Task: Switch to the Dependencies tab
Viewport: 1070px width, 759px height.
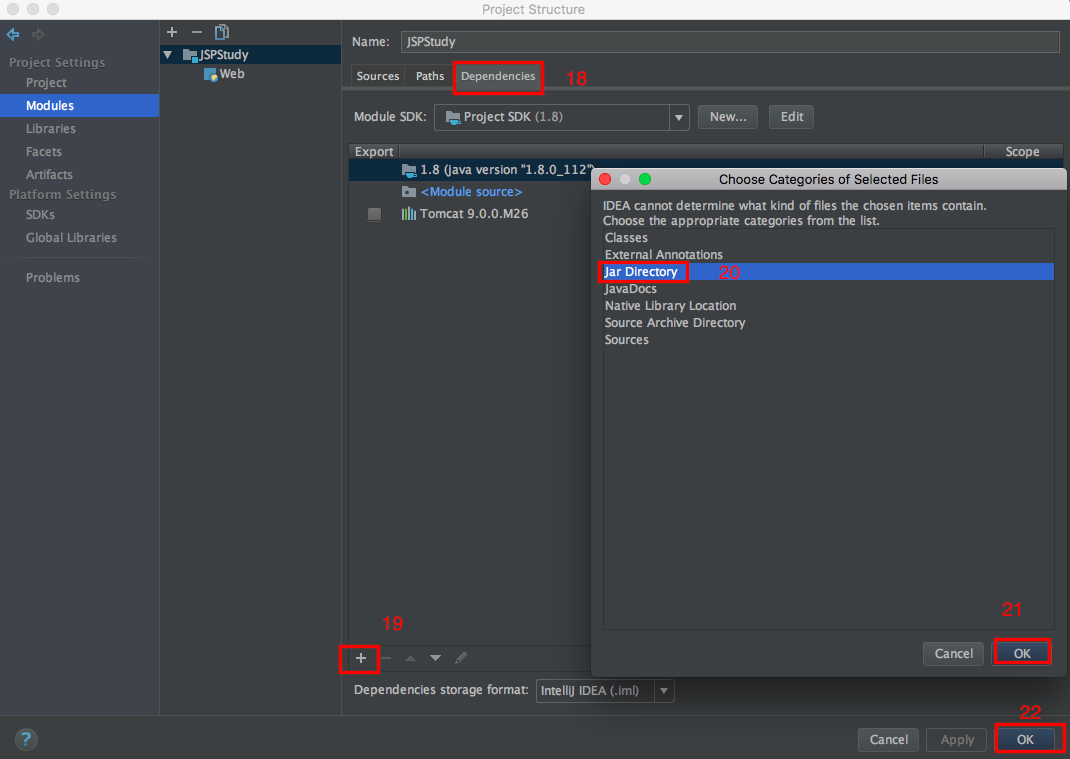Action: tap(498, 76)
